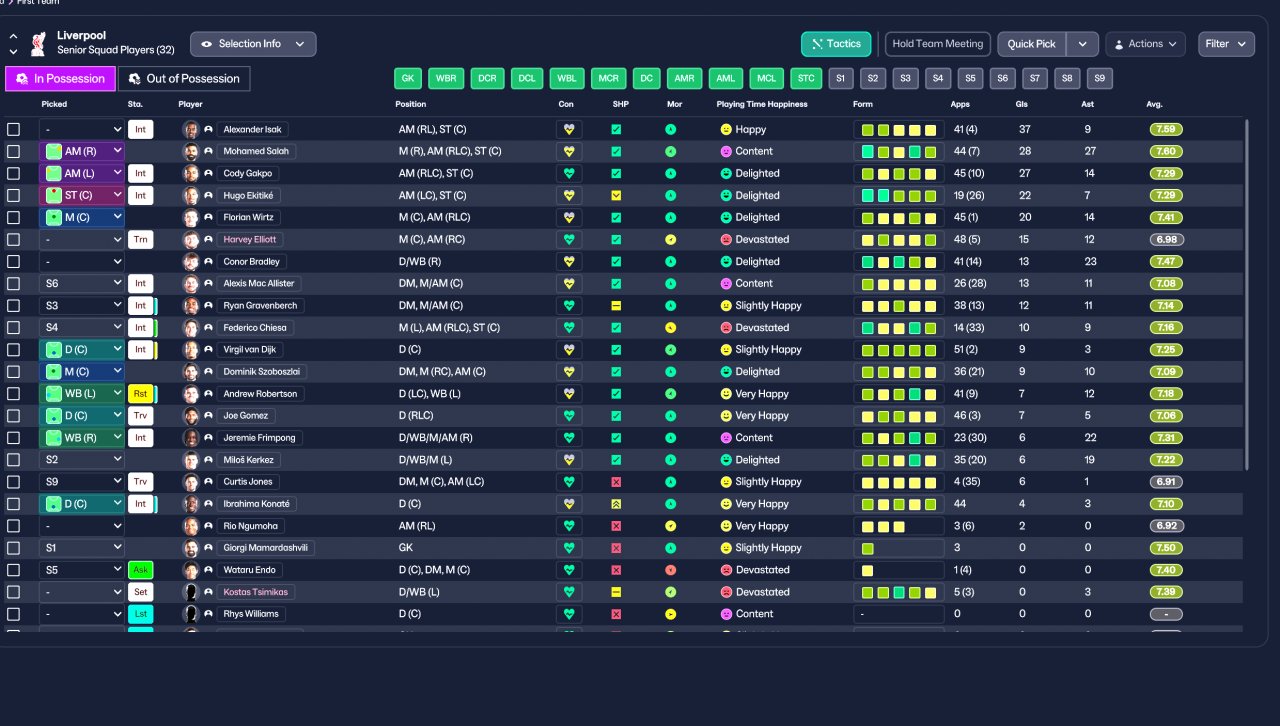Sort by Playing Time Happiness column header

(x=762, y=104)
